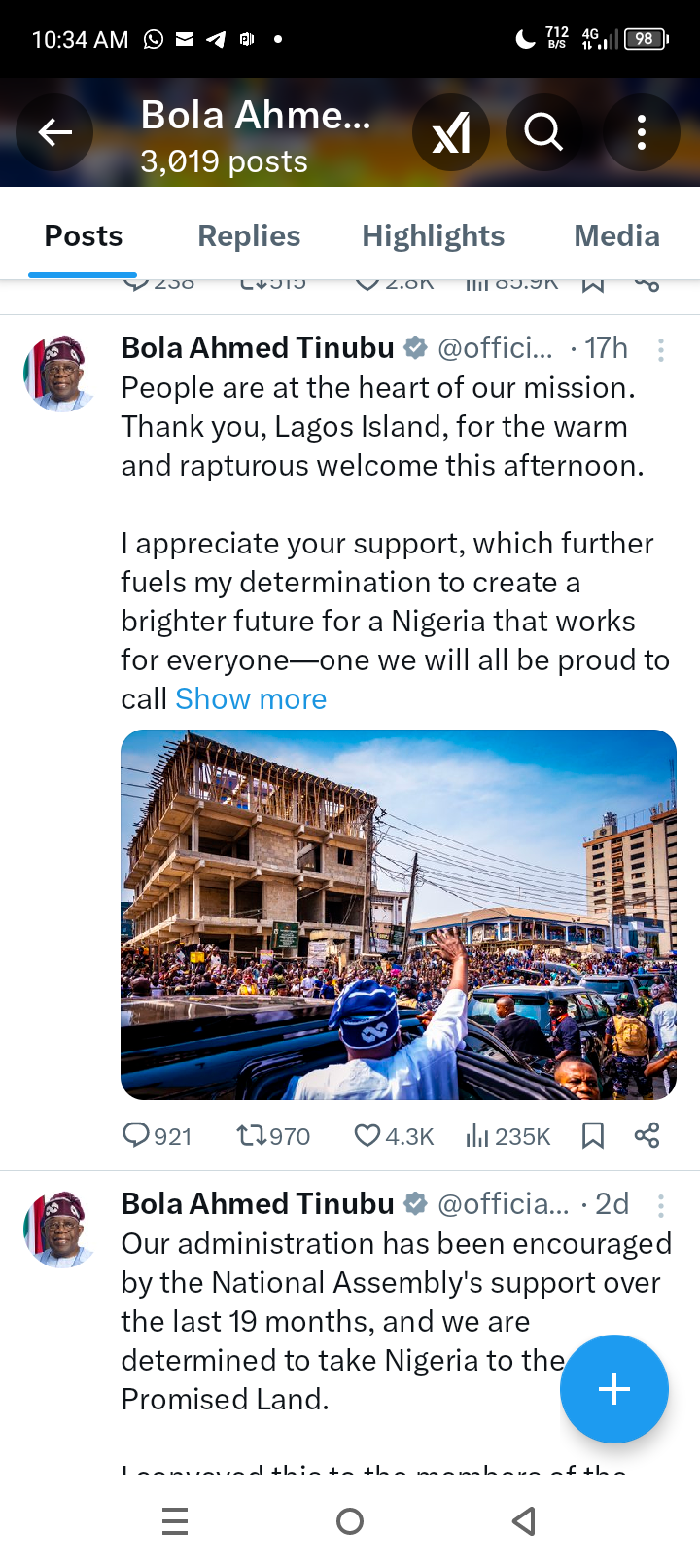Open Grok xAI icon in header
The width and height of the screenshot is (700, 1568).
(451, 132)
